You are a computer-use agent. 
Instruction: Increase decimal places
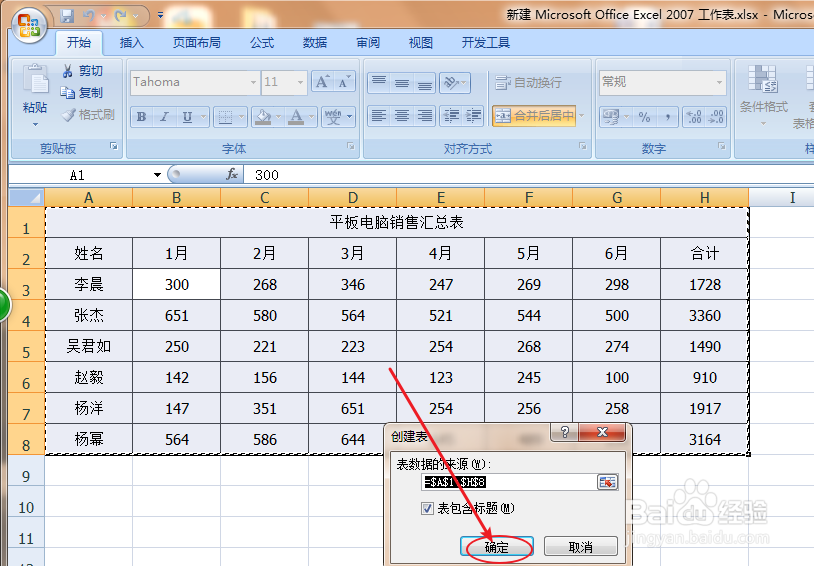[x=694, y=117]
